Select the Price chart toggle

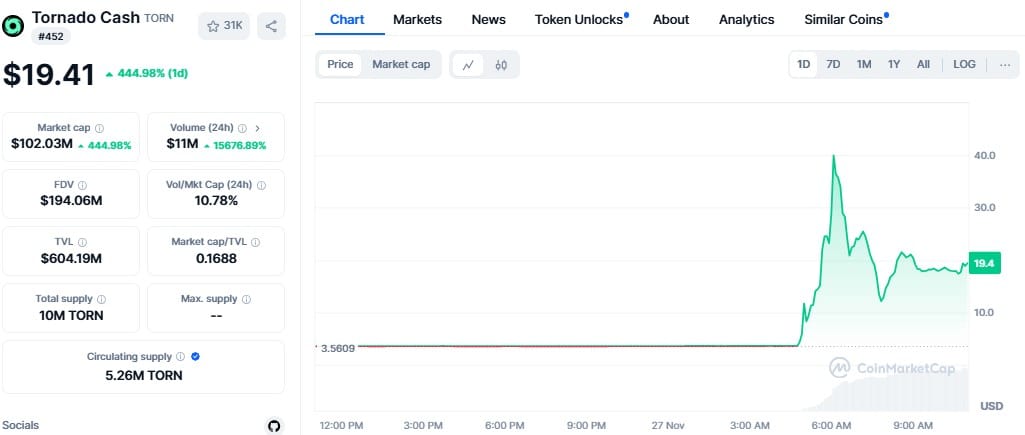(340, 64)
